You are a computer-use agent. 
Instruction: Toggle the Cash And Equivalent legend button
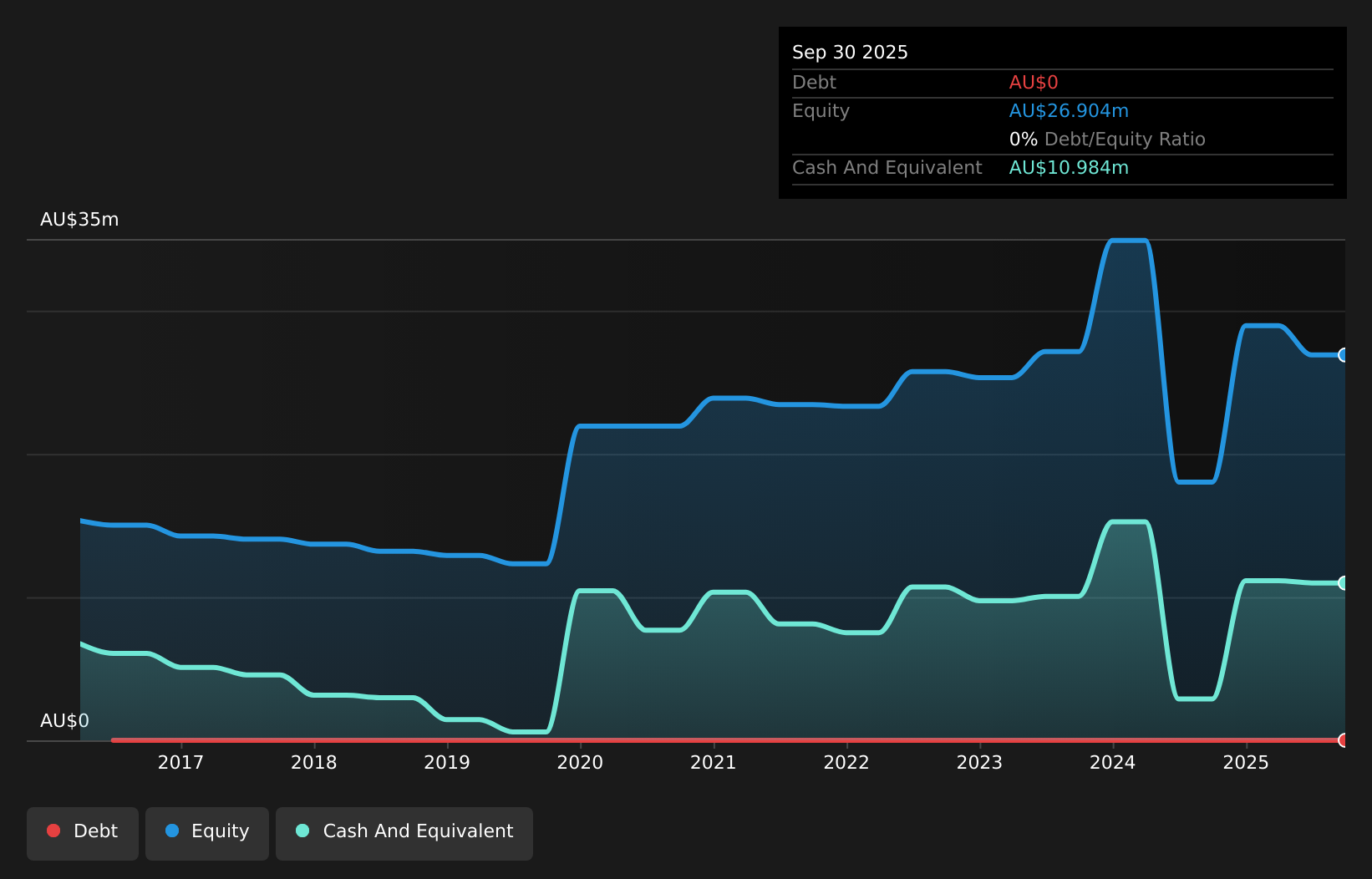point(404,833)
